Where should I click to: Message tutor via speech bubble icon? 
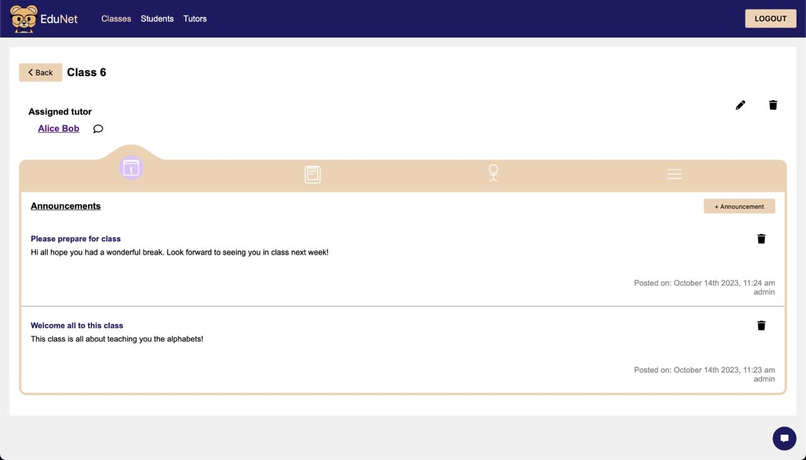pos(98,128)
